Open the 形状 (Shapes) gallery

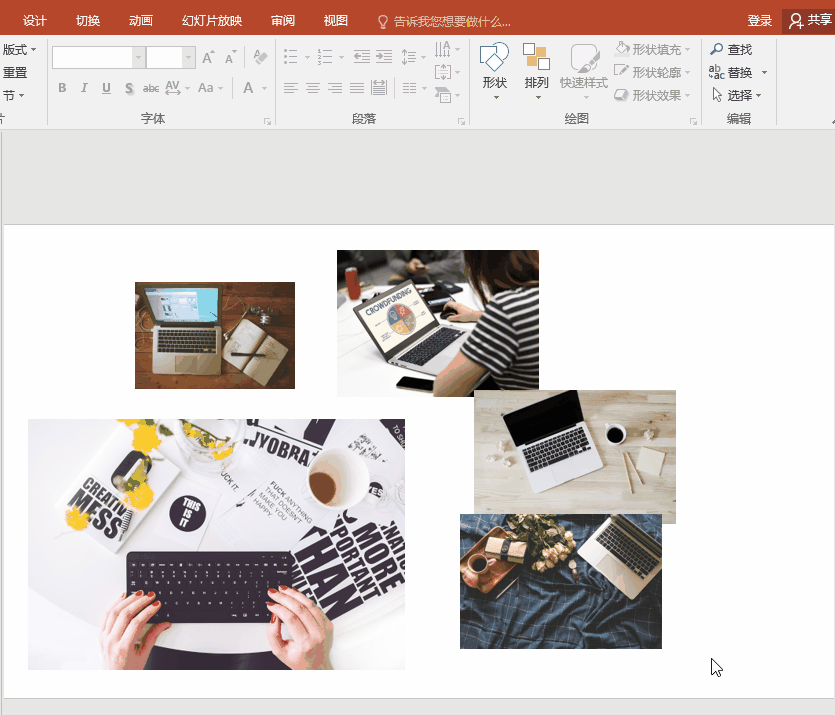[x=494, y=70]
